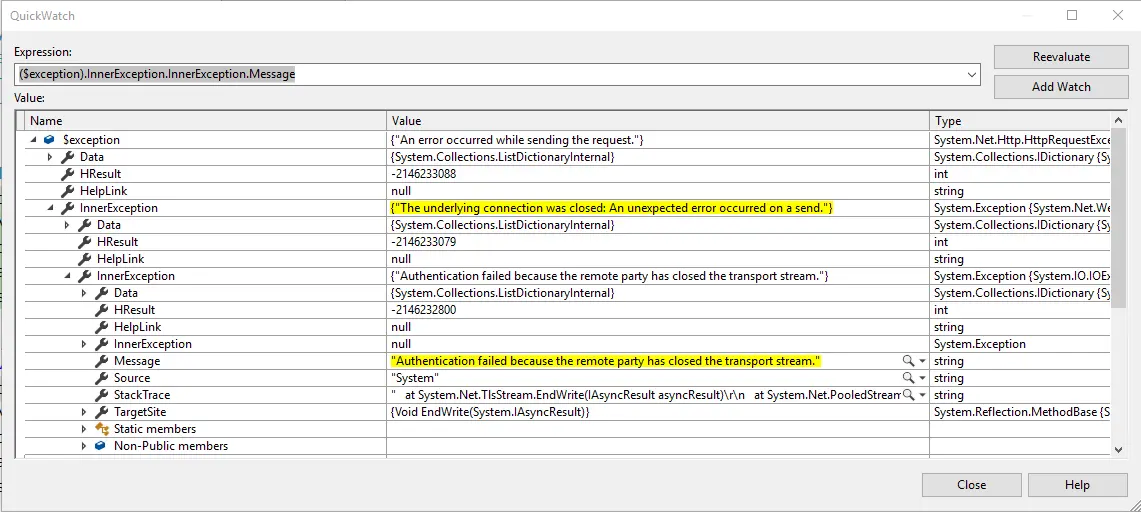Click the magnifier visualizer icon for Source row

tap(908, 378)
